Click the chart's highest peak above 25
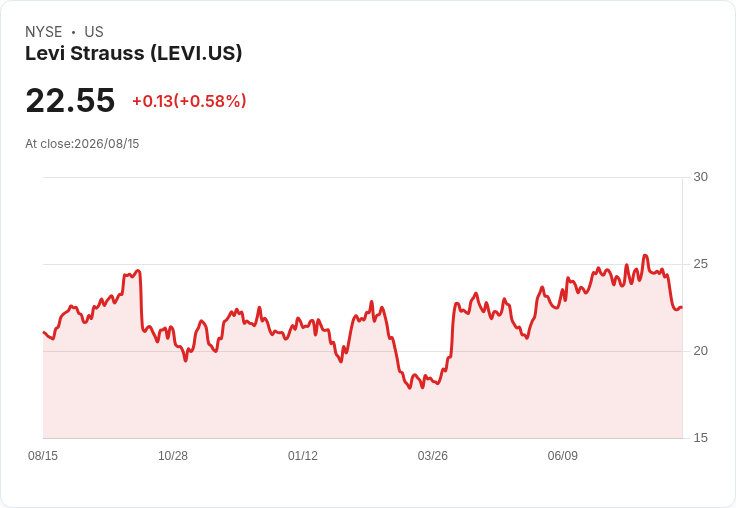Image resolution: width=736 pixels, height=508 pixels. coord(645,256)
